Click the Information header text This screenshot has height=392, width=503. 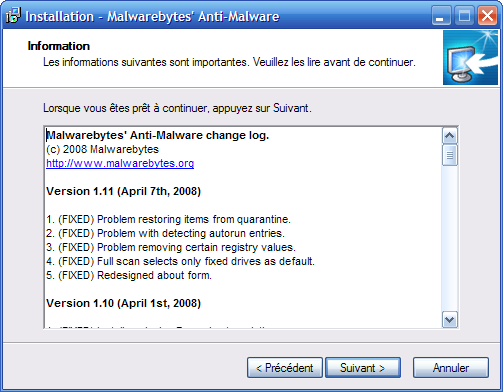click(59, 46)
